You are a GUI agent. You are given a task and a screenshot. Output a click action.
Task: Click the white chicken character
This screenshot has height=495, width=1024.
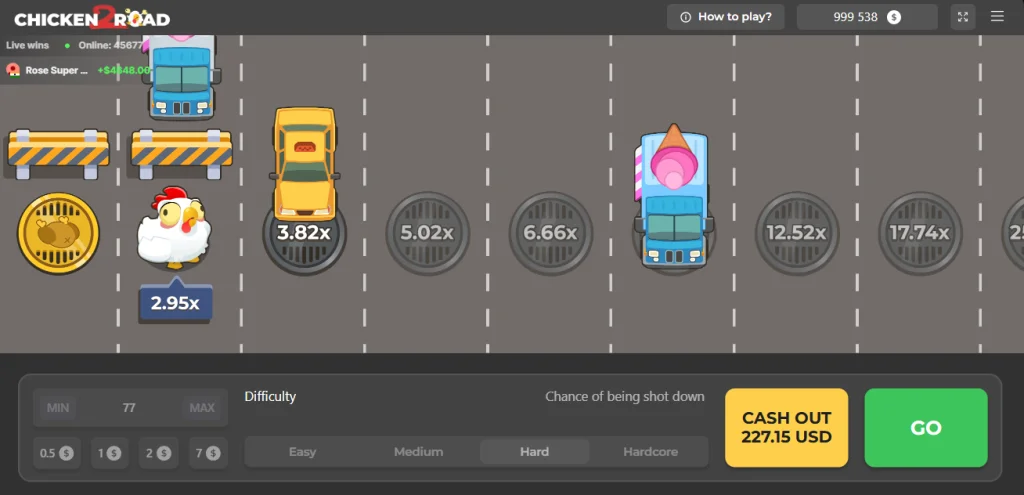tap(174, 227)
